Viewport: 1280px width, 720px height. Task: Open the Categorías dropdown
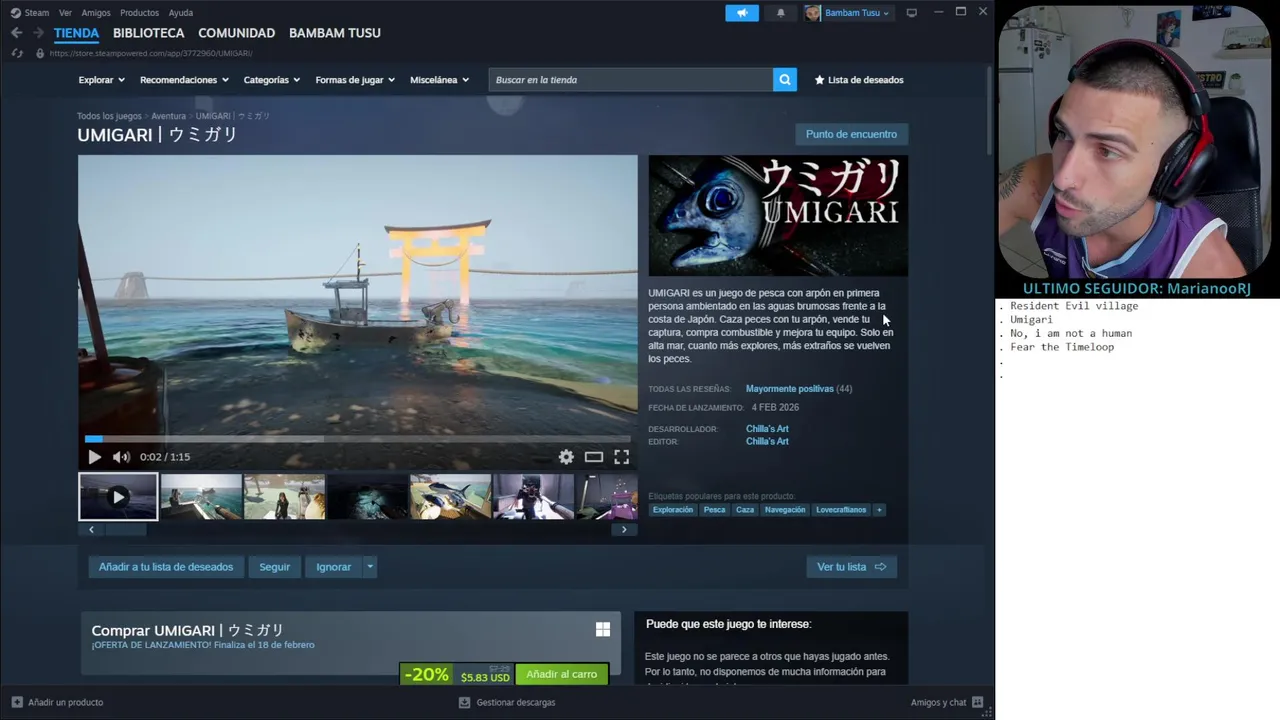pyautogui.click(x=272, y=80)
